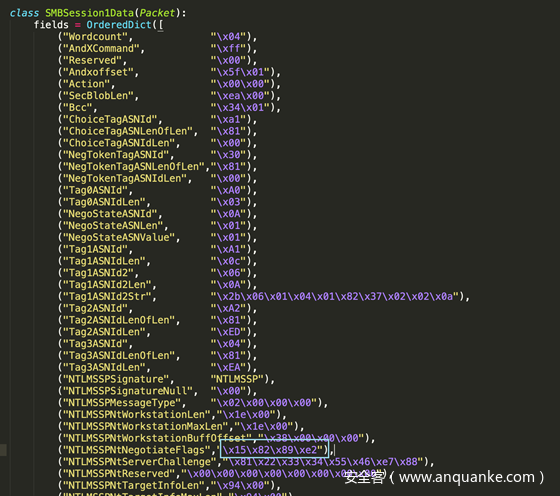
Task: Click the "ChoiceTagASNIdLen" field name
Action: (119, 143)
